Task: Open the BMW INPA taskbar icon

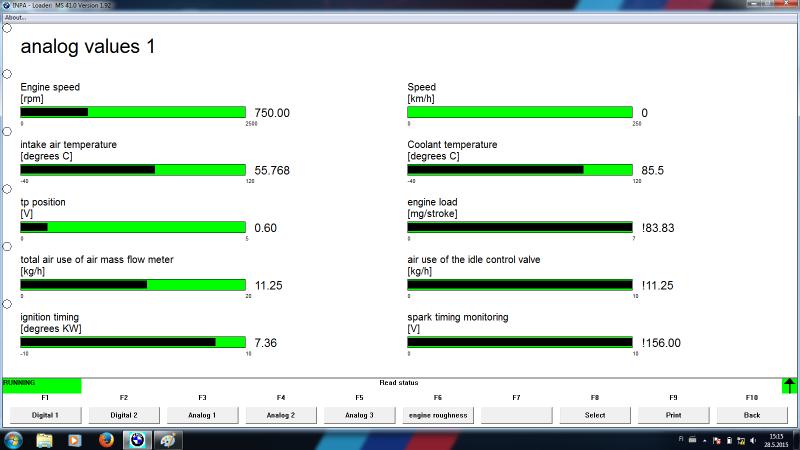Action: [x=137, y=439]
